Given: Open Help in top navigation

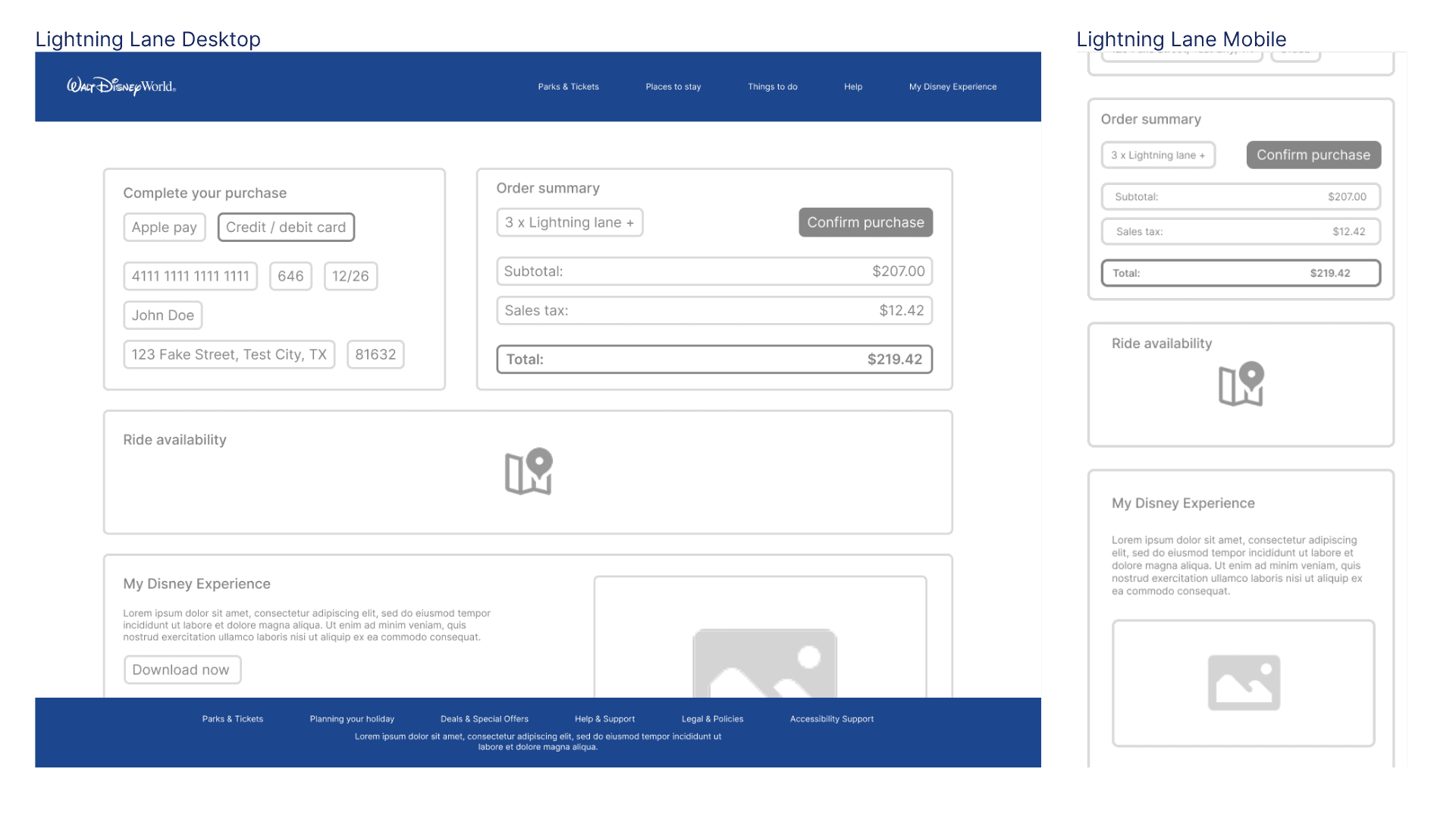Looking at the screenshot, I should (853, 86).
